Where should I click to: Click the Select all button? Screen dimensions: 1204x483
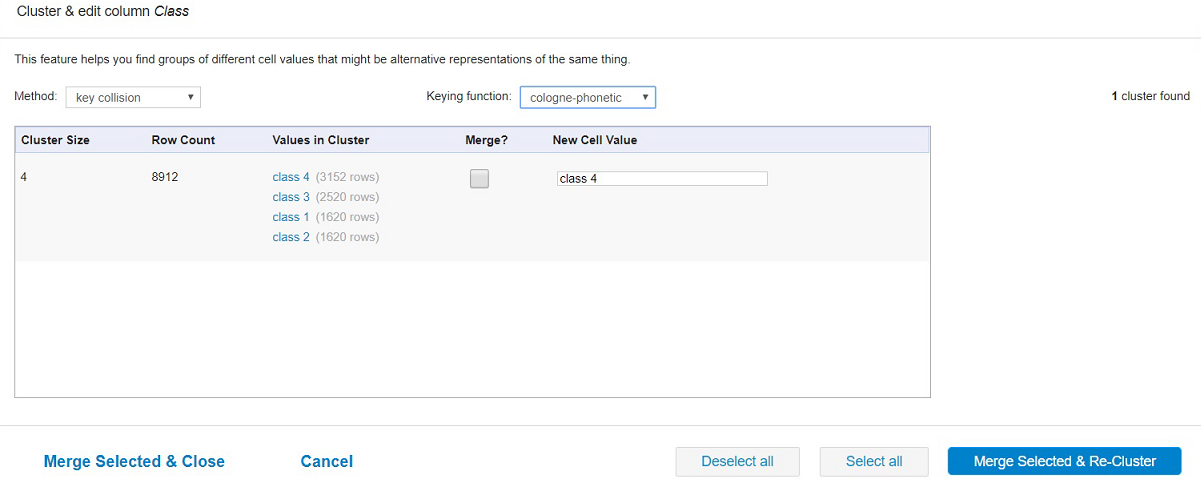(x=874, y=461)
